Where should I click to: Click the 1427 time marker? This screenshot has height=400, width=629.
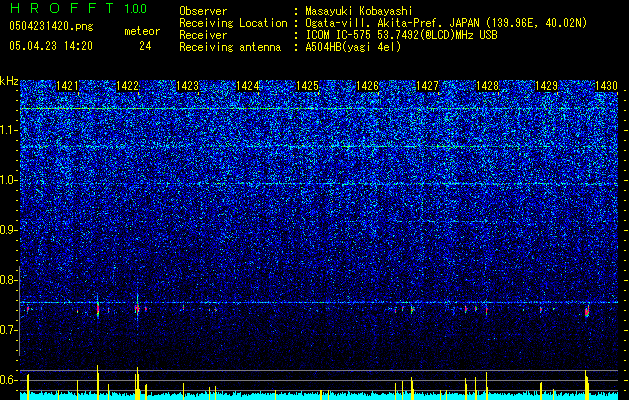point(427,86)
